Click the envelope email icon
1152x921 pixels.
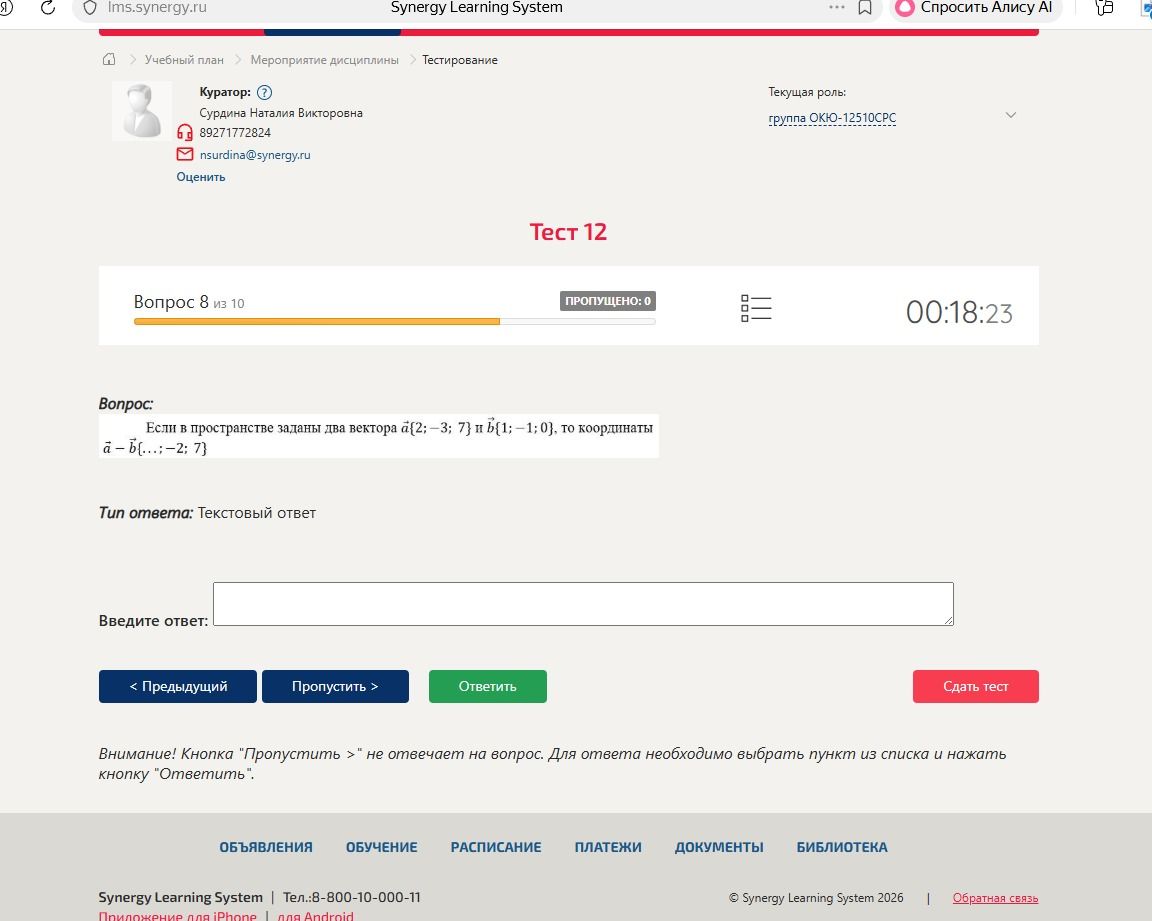tap(184, 154)
